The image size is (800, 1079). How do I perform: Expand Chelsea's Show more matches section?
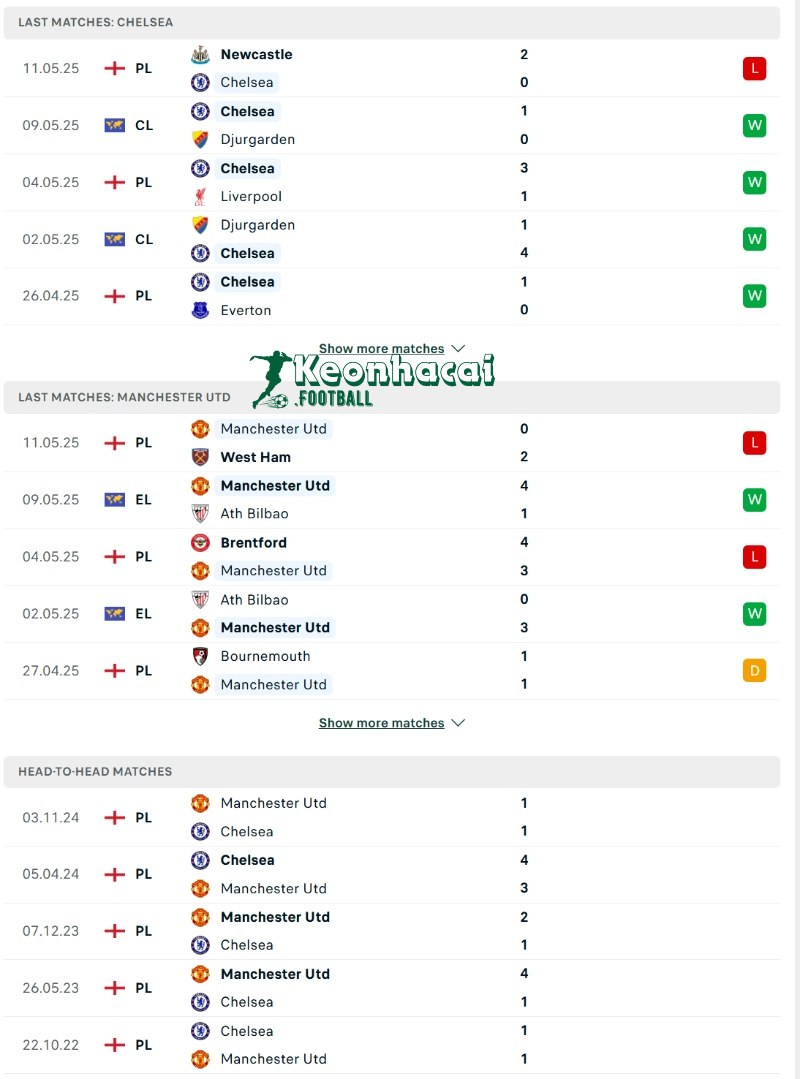(381, 348)
